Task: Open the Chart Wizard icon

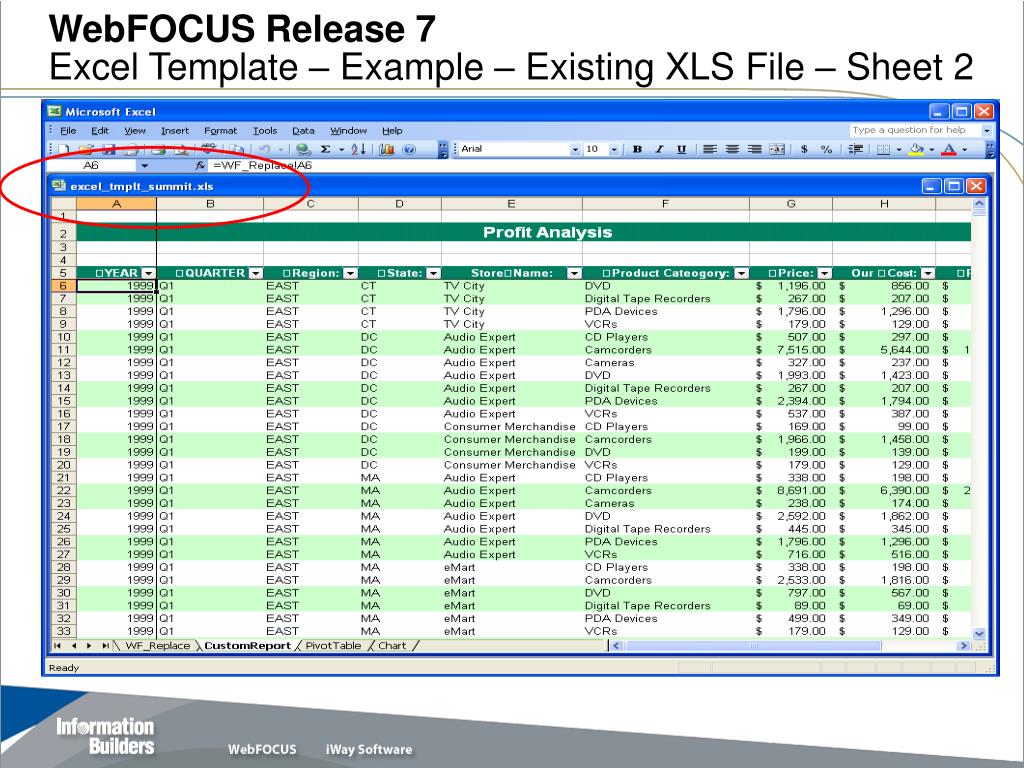Action: pyautogui.click(x=387, y=150)
